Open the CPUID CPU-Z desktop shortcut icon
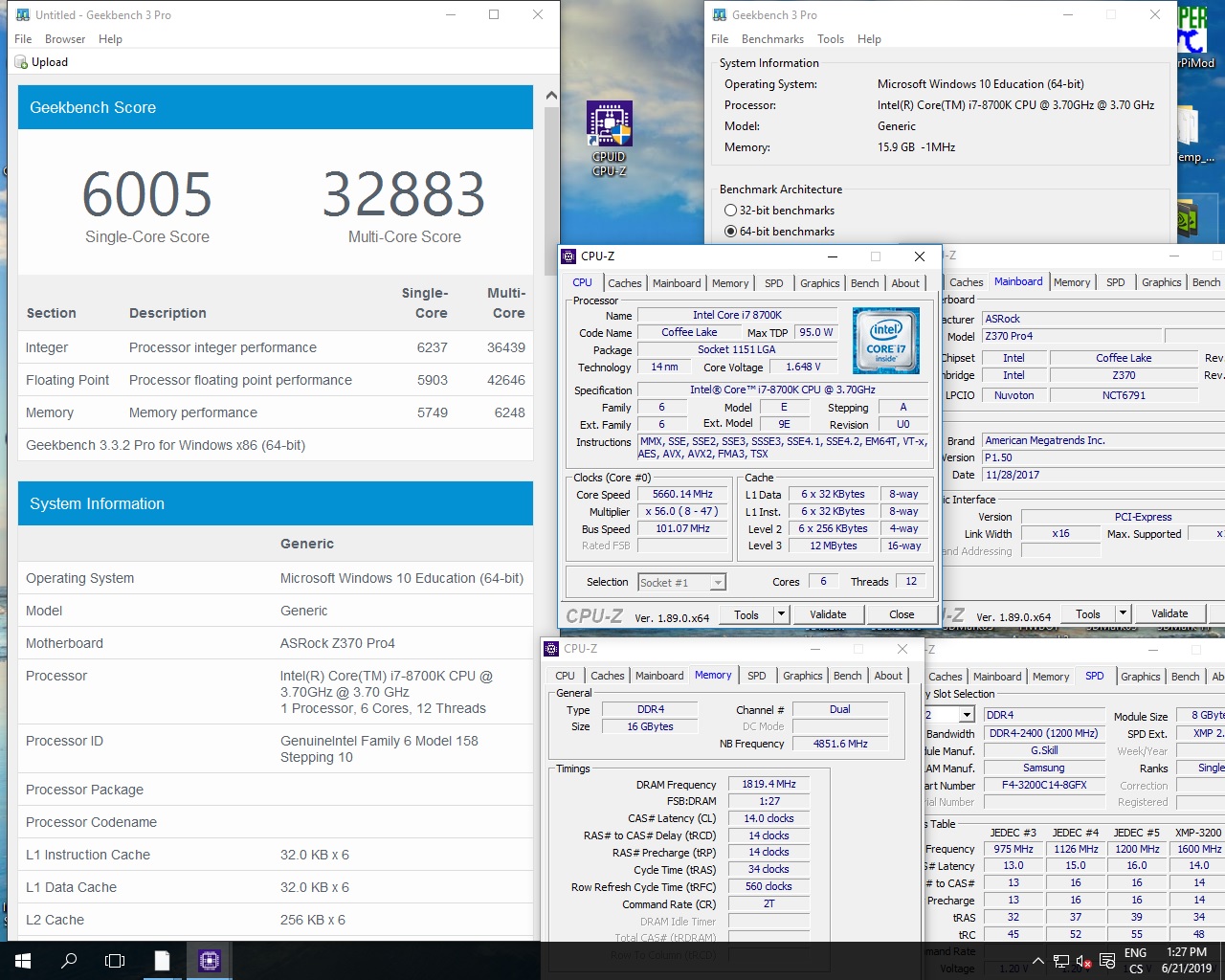Screen dimensions: 1225x980 (610, 139)
